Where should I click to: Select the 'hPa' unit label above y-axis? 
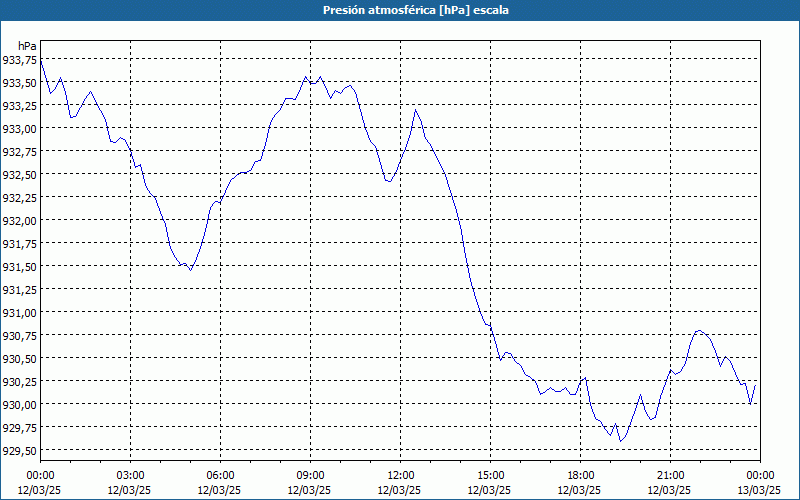pyautogui.click(x=27, y=46)
